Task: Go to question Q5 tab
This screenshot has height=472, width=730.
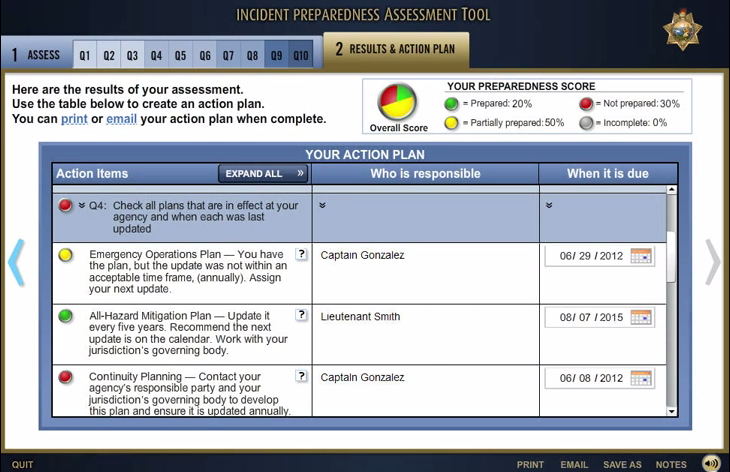Action: coord(180,55)
